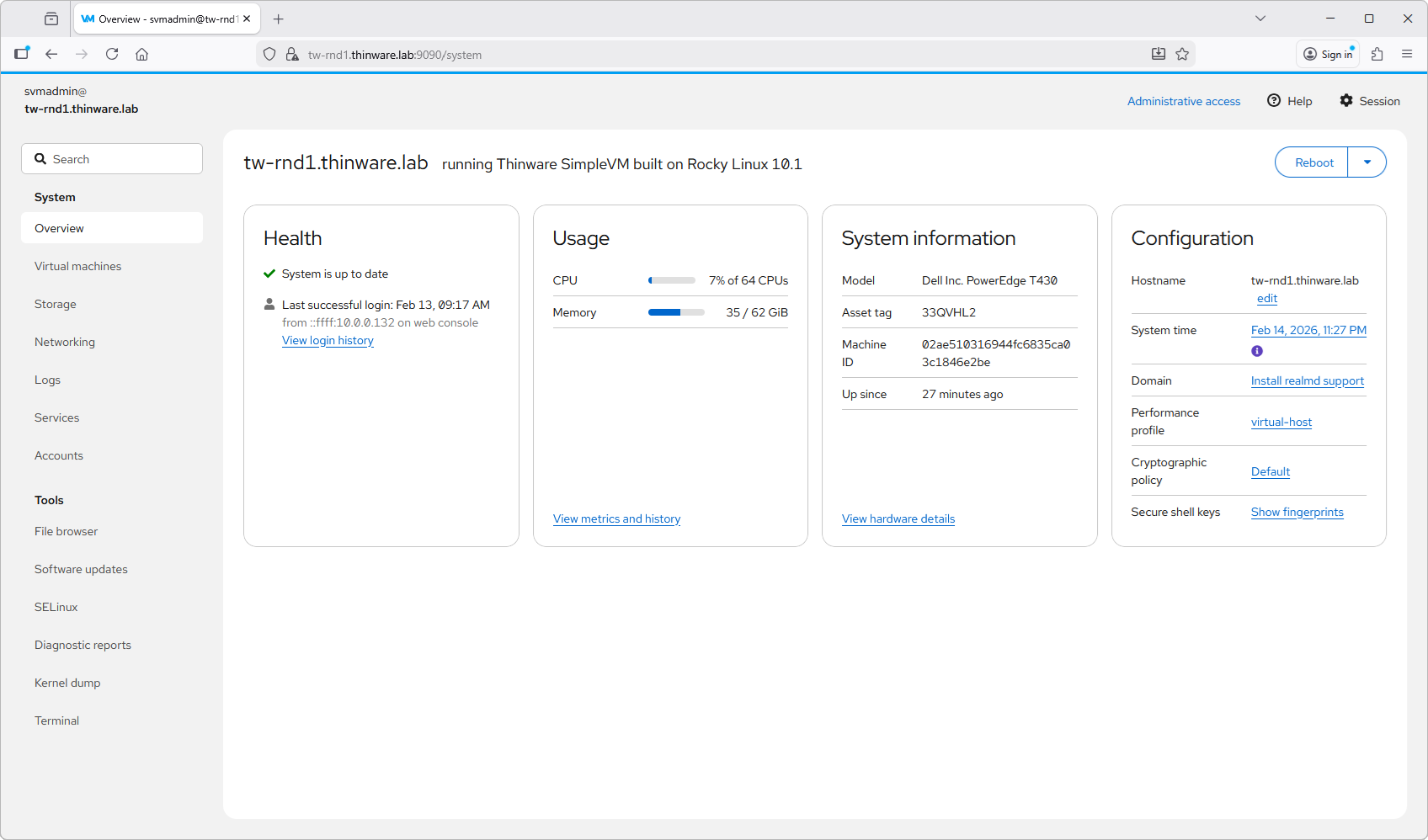
Task: Select Software updates in the sidebar
Action: click(81, 569)
